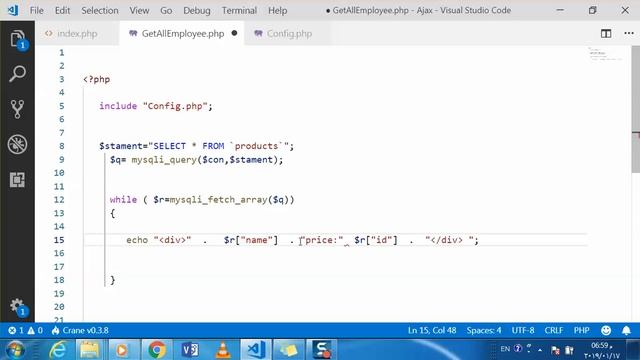This screenshot has height=360, width=640.
Task: Click the closing brace on line 18
Action: click(x=113, y=280)
